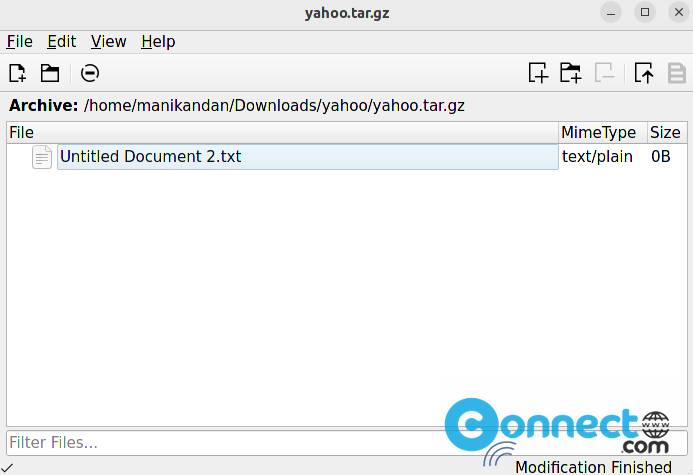This screenshot has width=693, height=475.
Task: Click the Add Directory folder-plus icon
Action: tap(571, 72)
